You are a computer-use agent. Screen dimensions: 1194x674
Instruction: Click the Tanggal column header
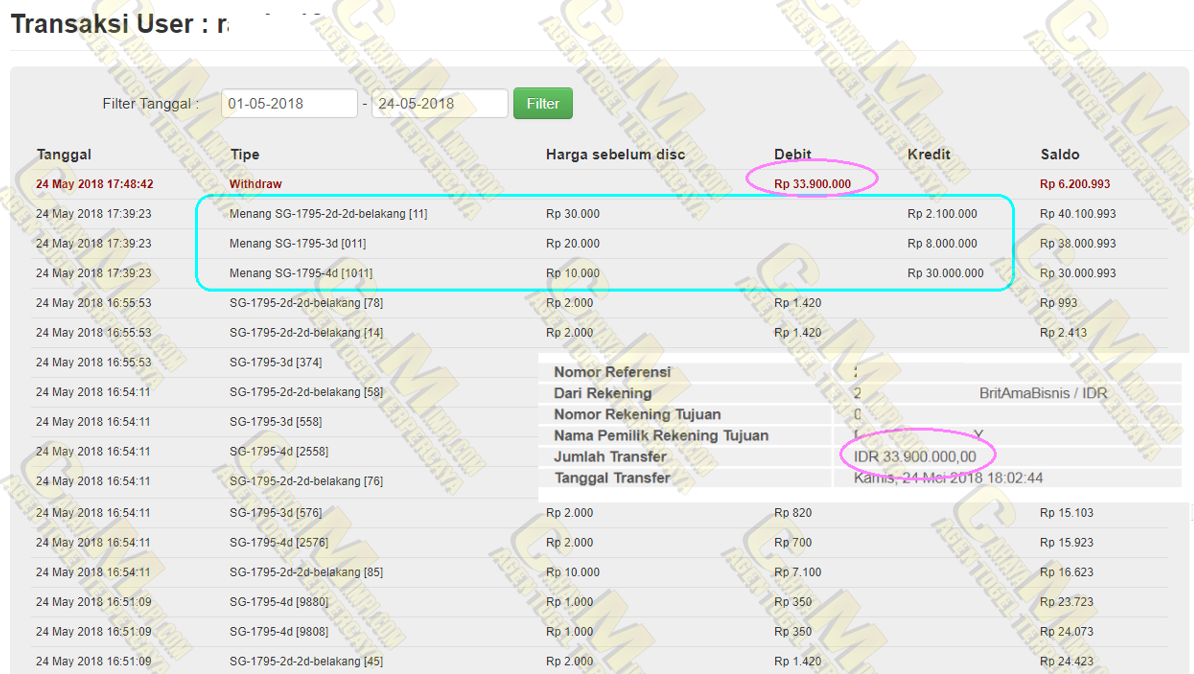point(64,154)
